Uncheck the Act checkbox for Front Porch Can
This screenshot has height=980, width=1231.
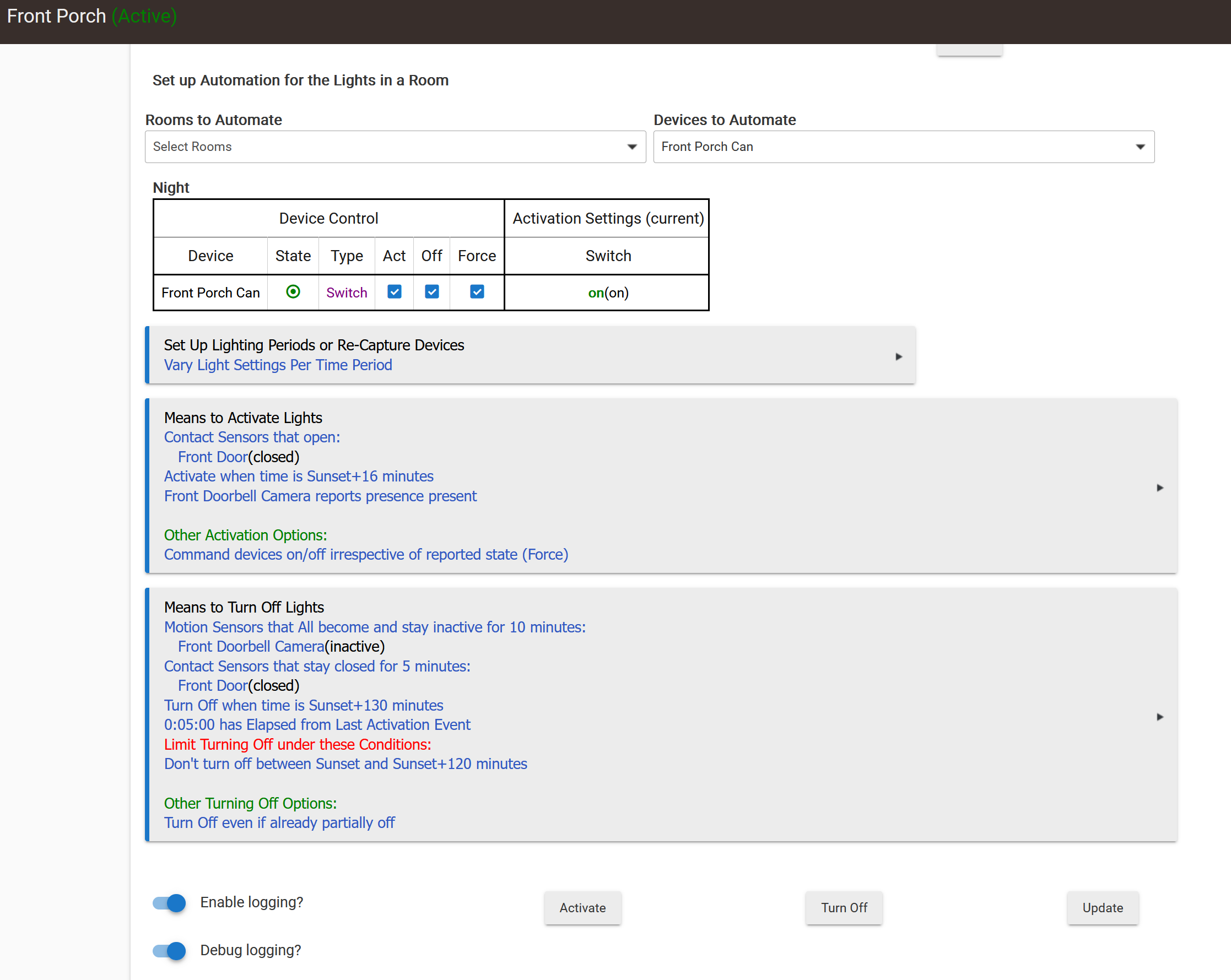[394, 291]
